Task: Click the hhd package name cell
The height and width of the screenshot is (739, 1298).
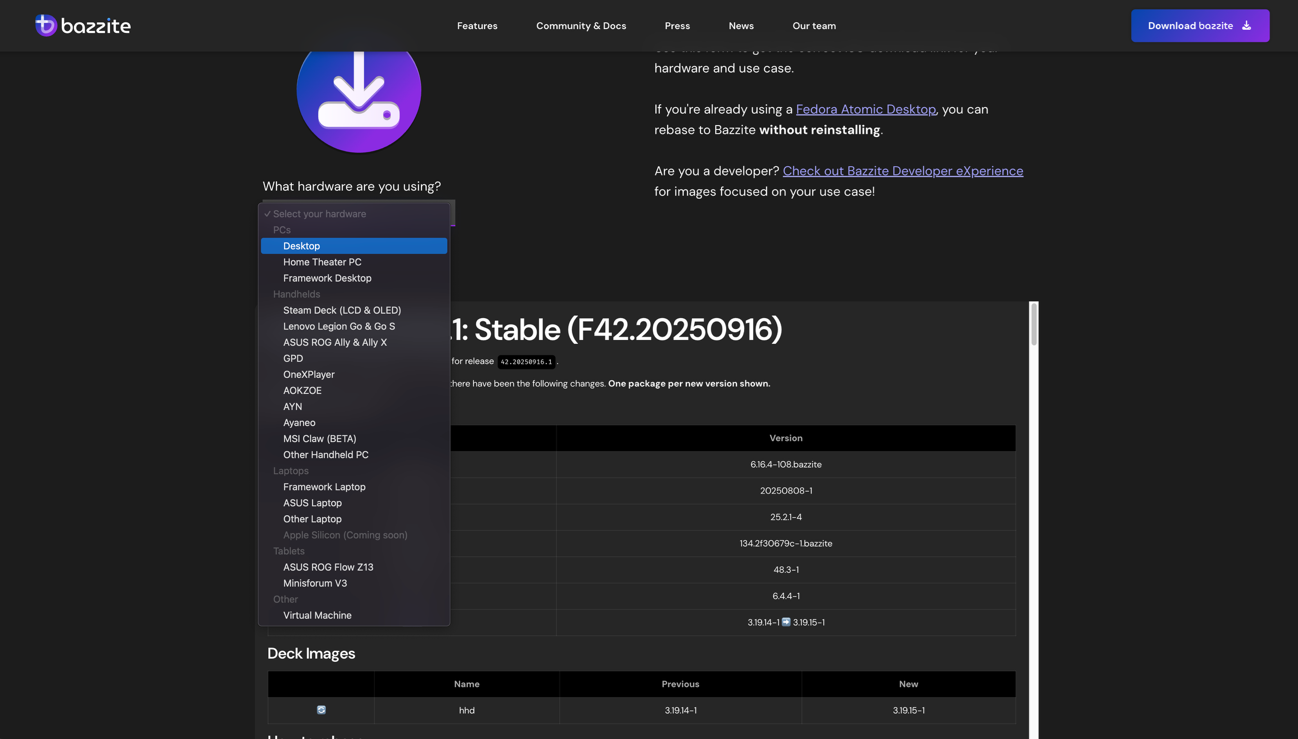Action: pos(467,710)
